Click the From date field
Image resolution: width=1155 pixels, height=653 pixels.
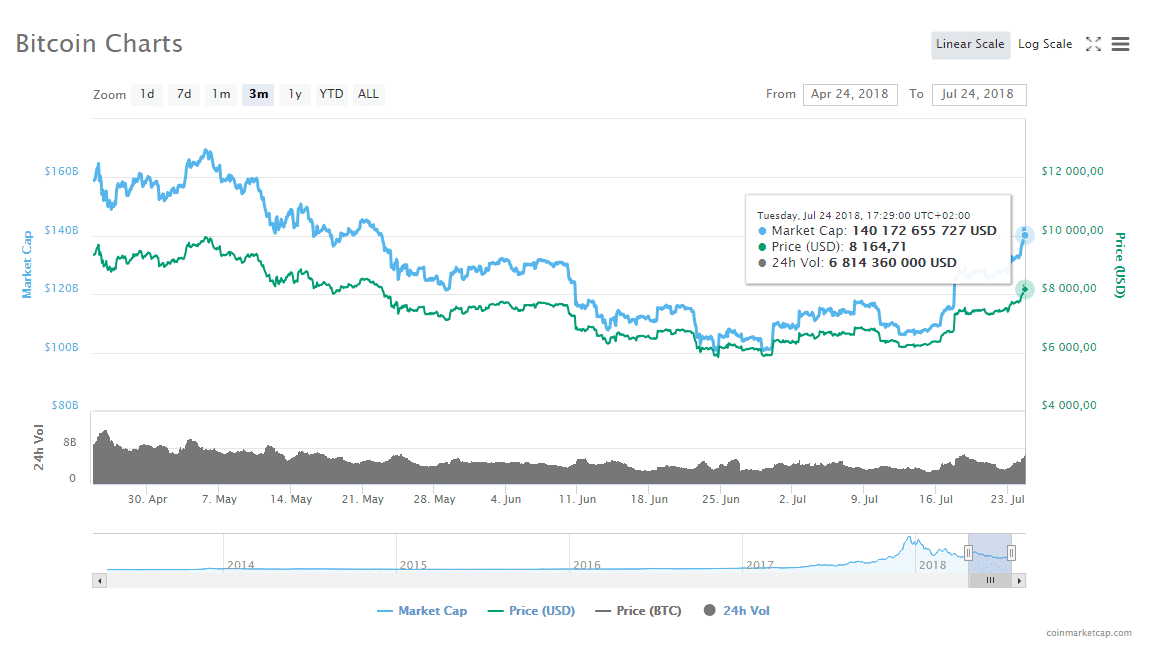(850, 94)
